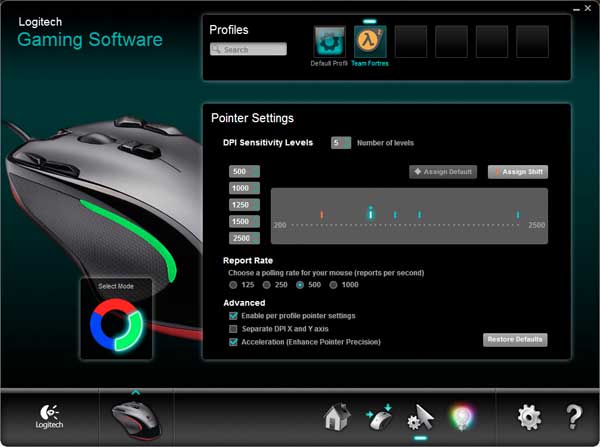
Task: Open the 500 DPI level box
Action: click(x=244, y=171)
